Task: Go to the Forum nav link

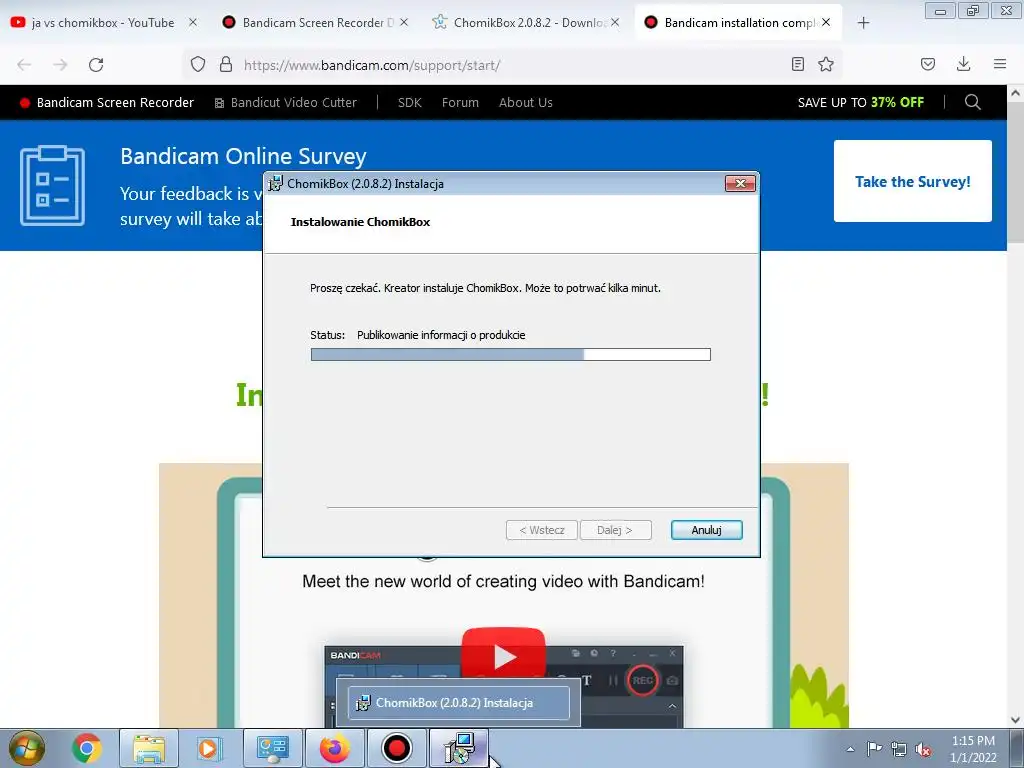Action: tap(460, 103)
